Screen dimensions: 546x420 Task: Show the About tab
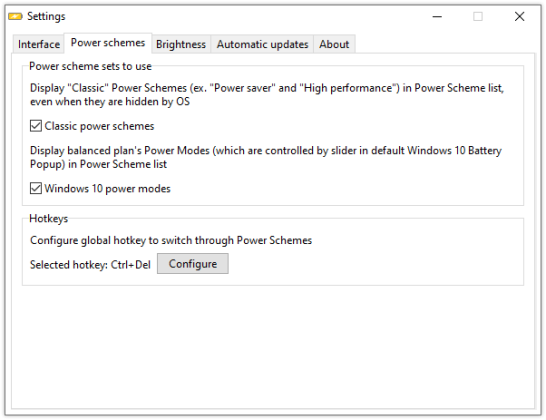[x=334, y=44]
